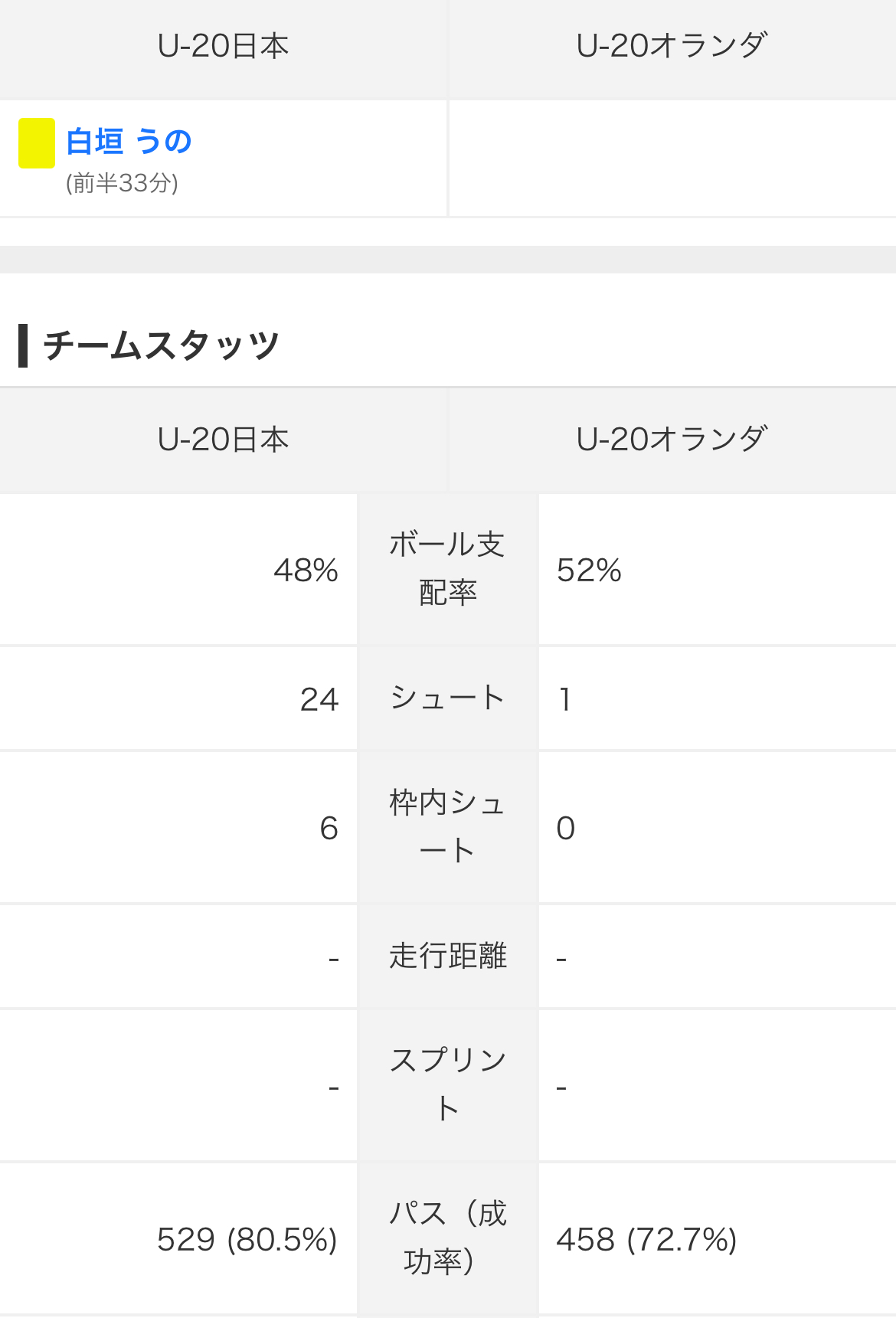Click Netherlands' 458 (72.7%) pass value
The width and height of the screenshot is (896, 1318).
[x=646, y=1239]
